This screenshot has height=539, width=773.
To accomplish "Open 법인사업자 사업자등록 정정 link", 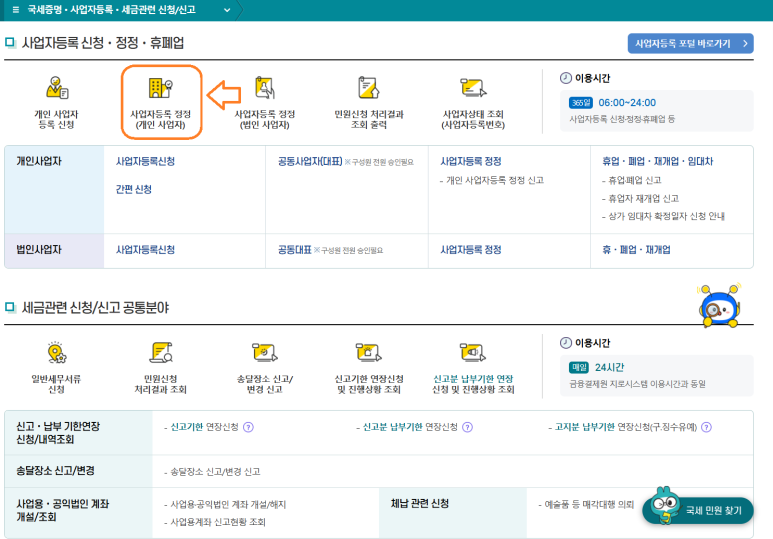I will (x=471, y=250).
